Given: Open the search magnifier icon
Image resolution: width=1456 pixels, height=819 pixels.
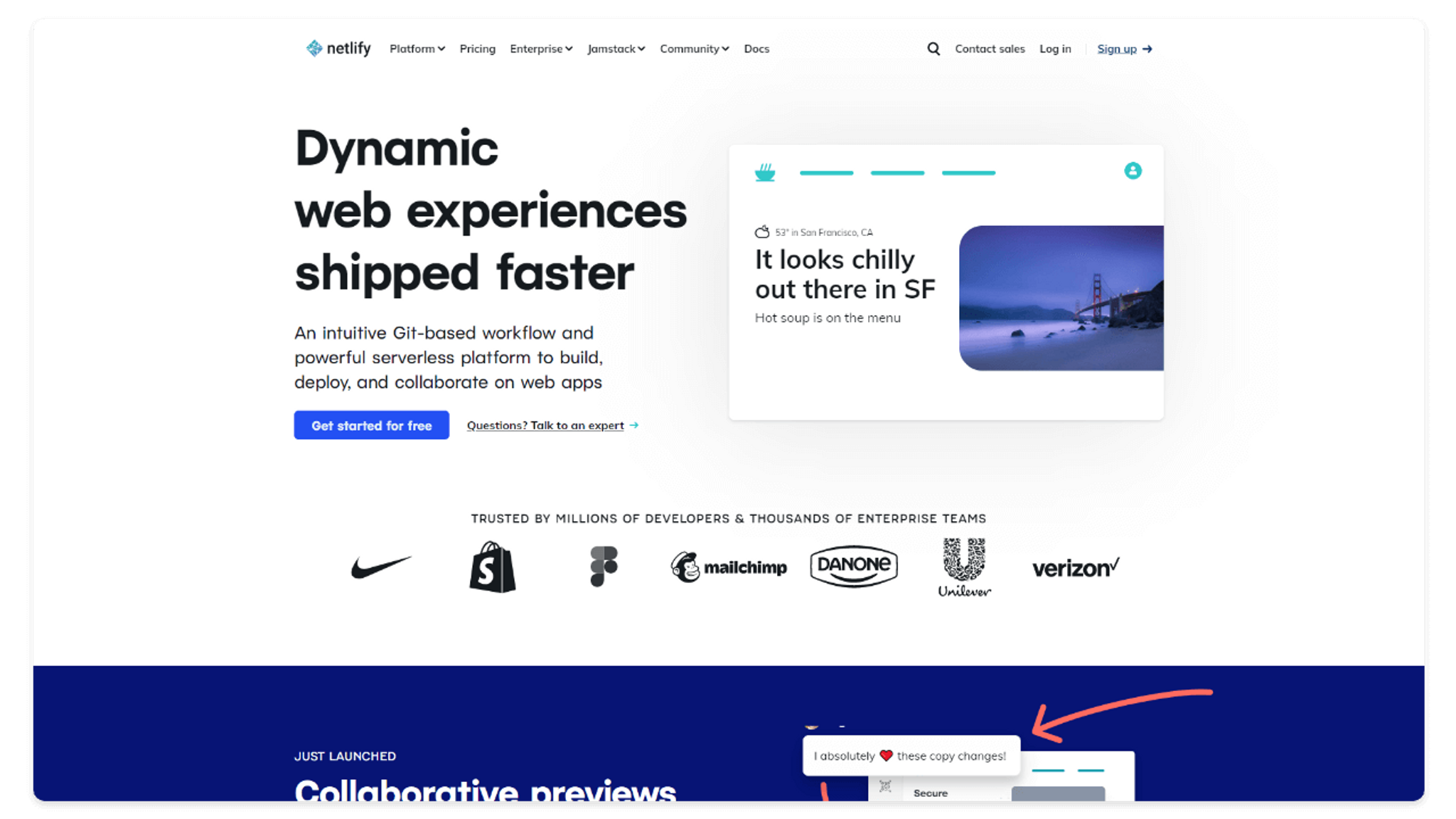Looking at the screenshot, I should coord(933,49).
